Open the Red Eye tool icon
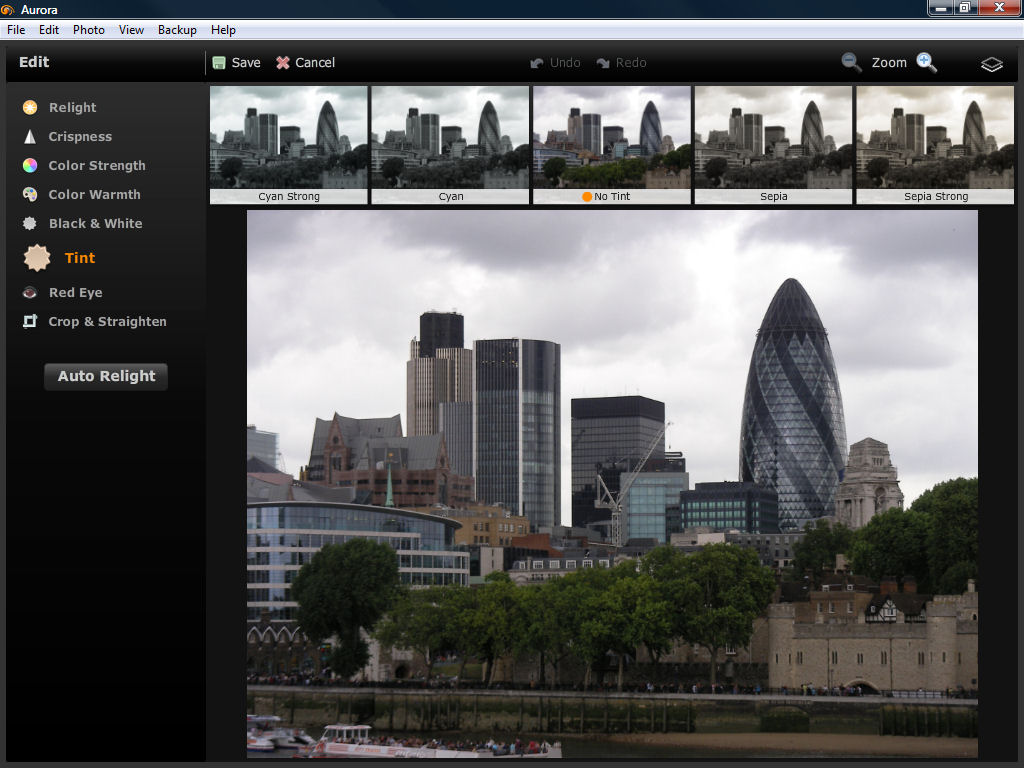Image resolution: width=1024 pixels, height=768 pixels. coord(30,293)
